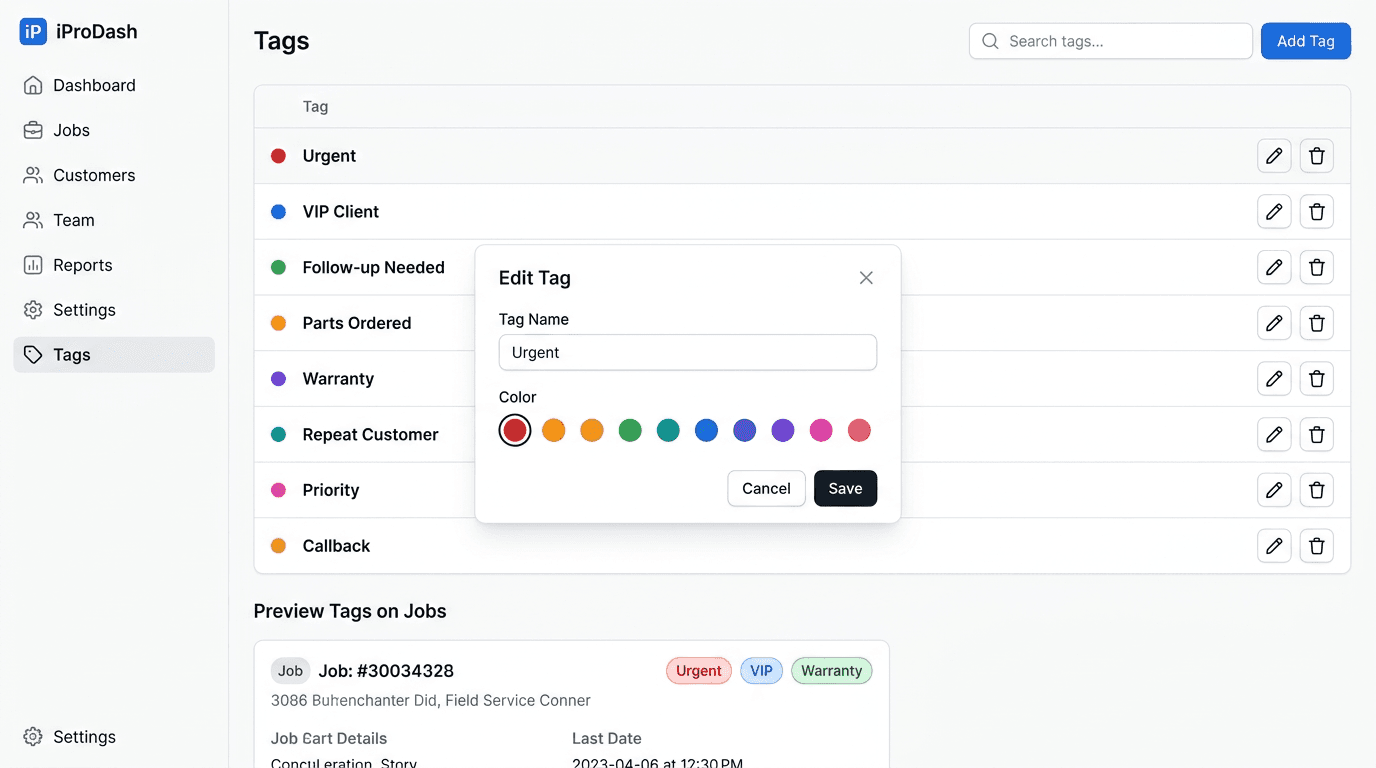
Task: Click the edit pencil for VIP Client
Action: 1274,211
